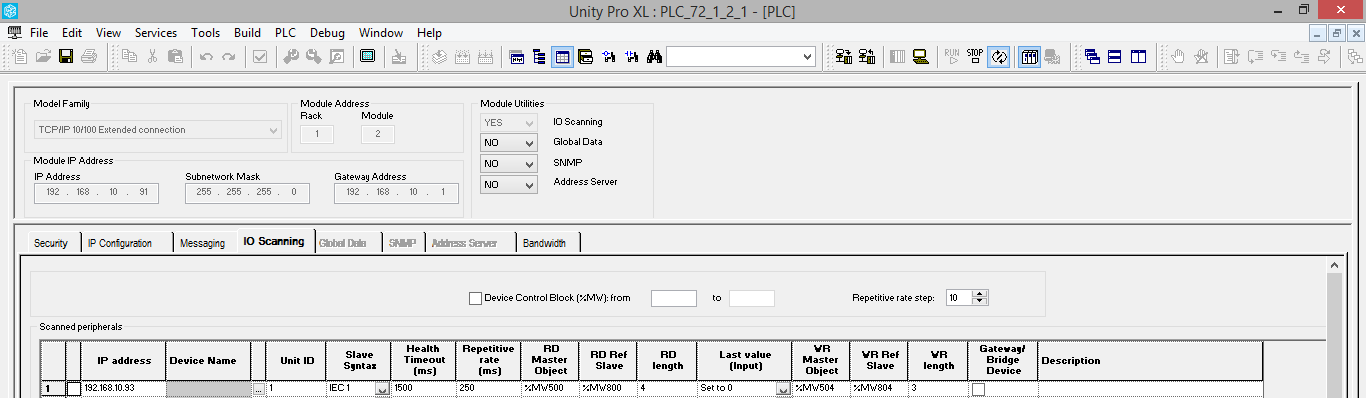The width and height of the screenshot is (1366, 398).
Task: Click the Open project folder icon
Action: (43, 57)
